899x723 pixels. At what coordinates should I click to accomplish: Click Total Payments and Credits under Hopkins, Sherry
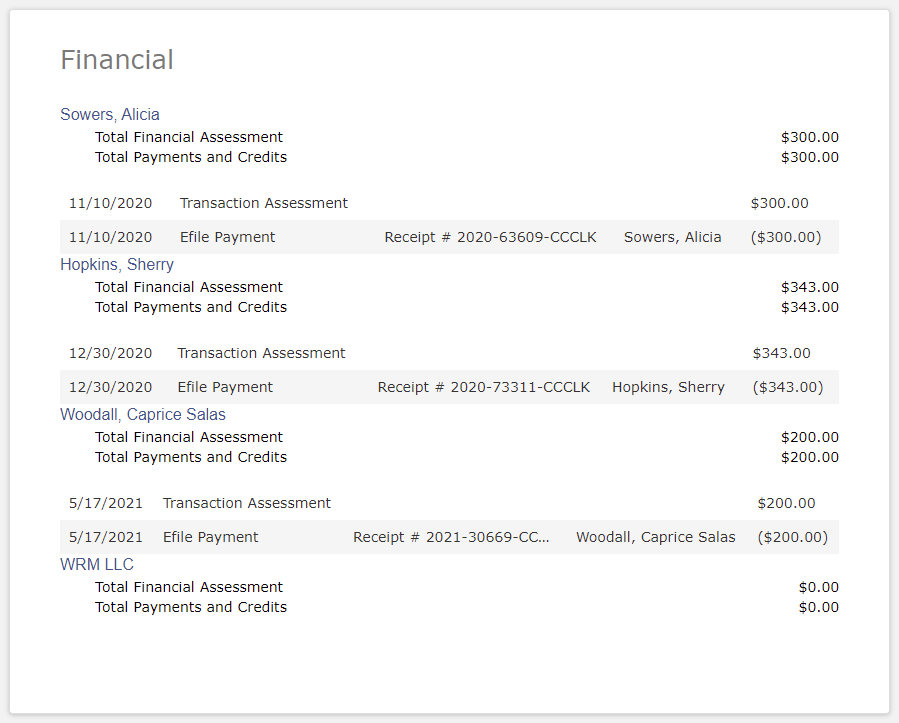coord(191,307)
